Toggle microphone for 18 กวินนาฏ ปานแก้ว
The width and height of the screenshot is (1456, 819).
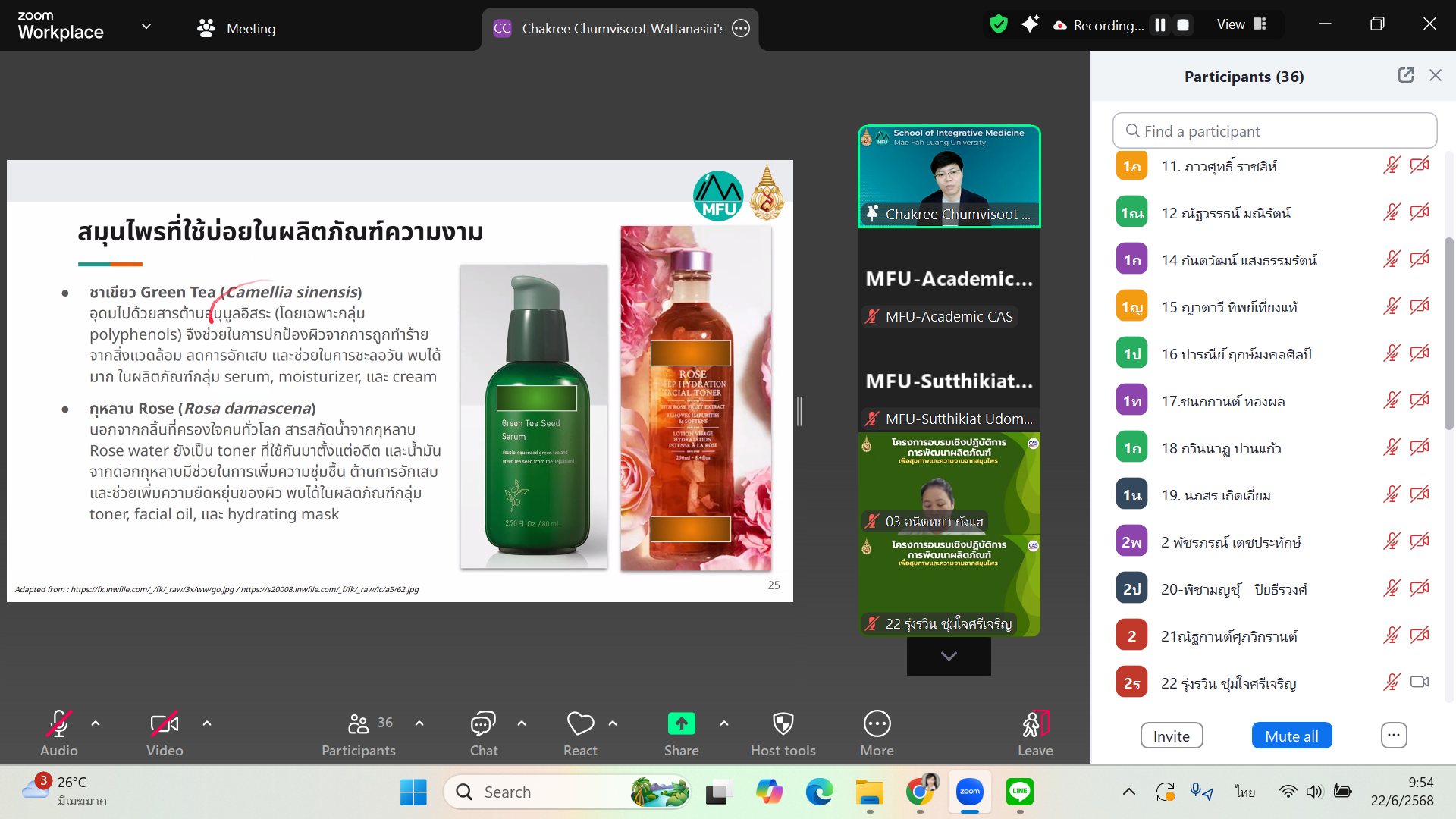point(1392,447)
